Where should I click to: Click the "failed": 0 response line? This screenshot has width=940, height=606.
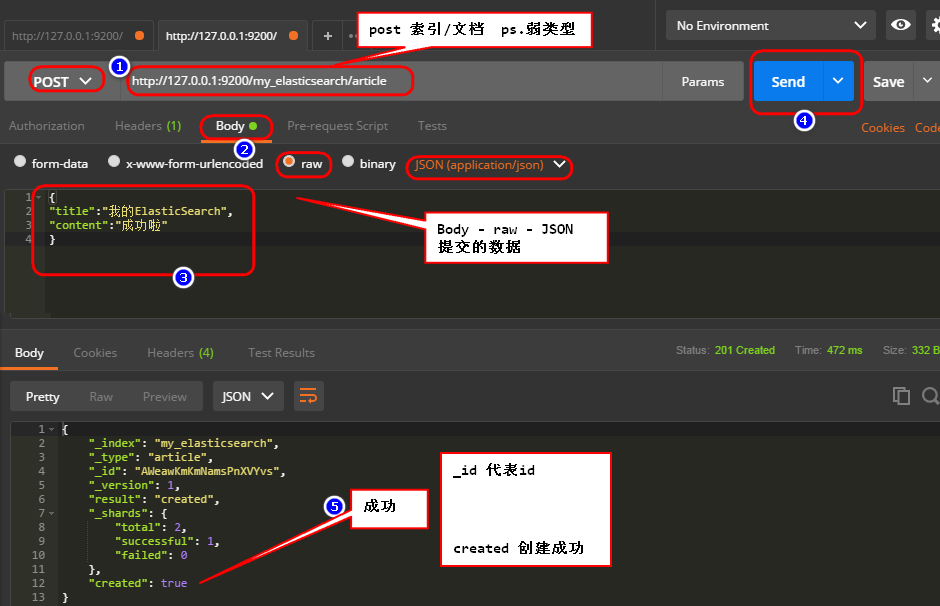pos(151,555)
